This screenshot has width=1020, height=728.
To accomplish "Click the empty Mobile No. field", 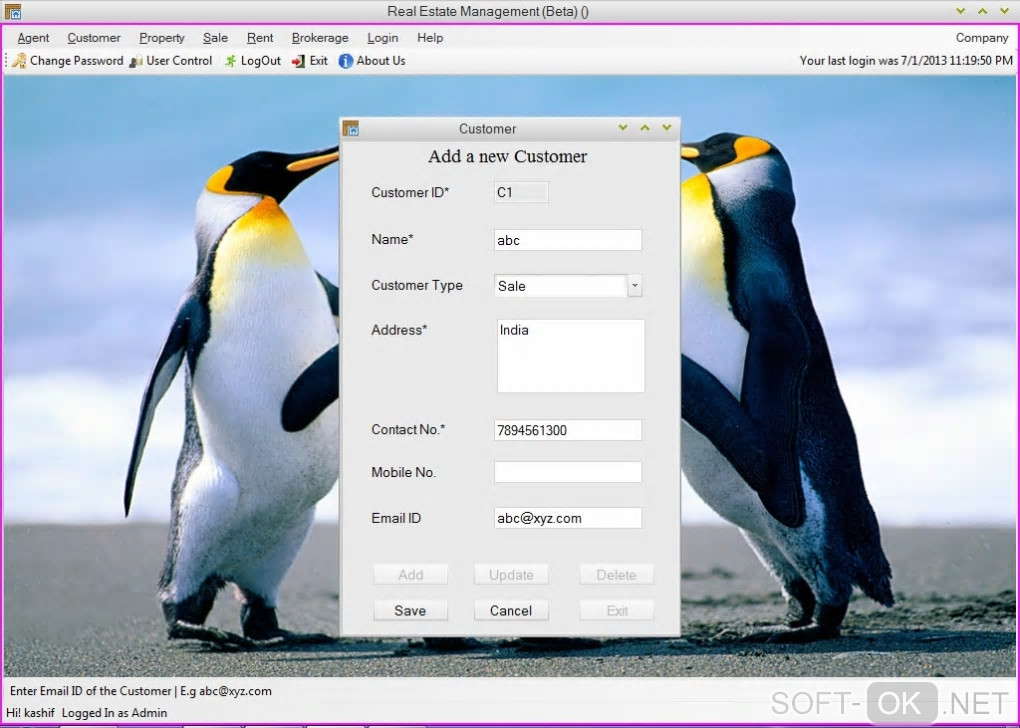I will pyautogui.click(x=568, y=472).
